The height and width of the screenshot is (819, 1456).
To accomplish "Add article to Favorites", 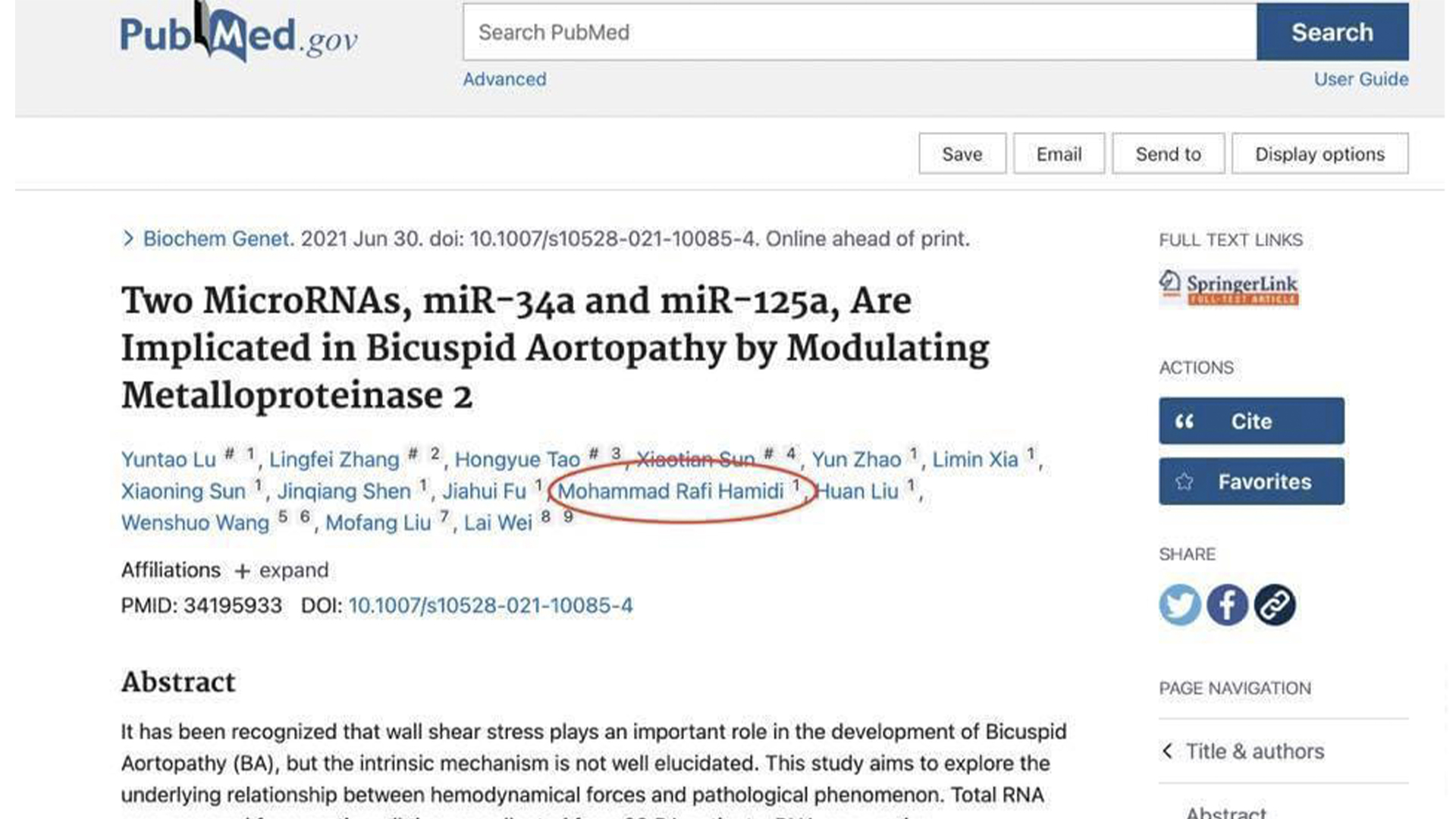I will (x=1250, y=481).
